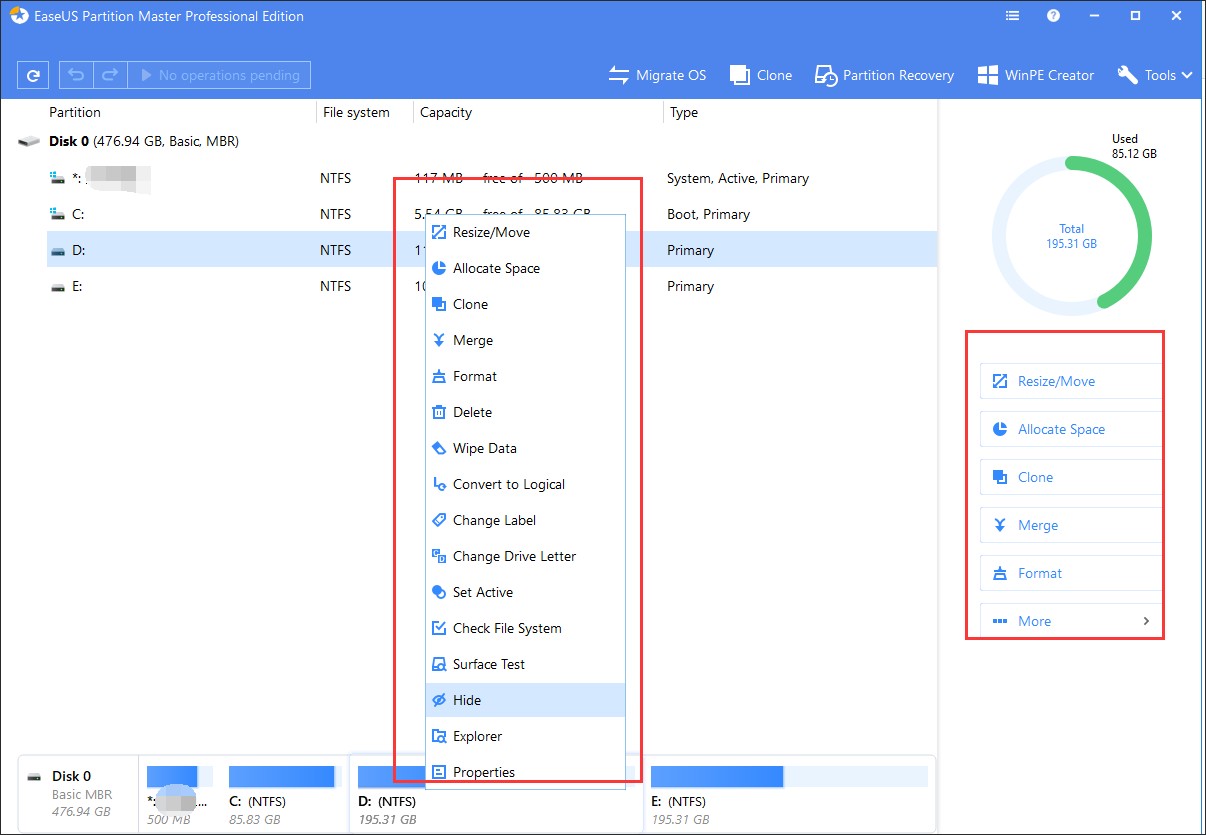Viewport: 1206px width, 835px height.
Task: Choose Change Drive Letter option
Action: [x=525, y=556]
